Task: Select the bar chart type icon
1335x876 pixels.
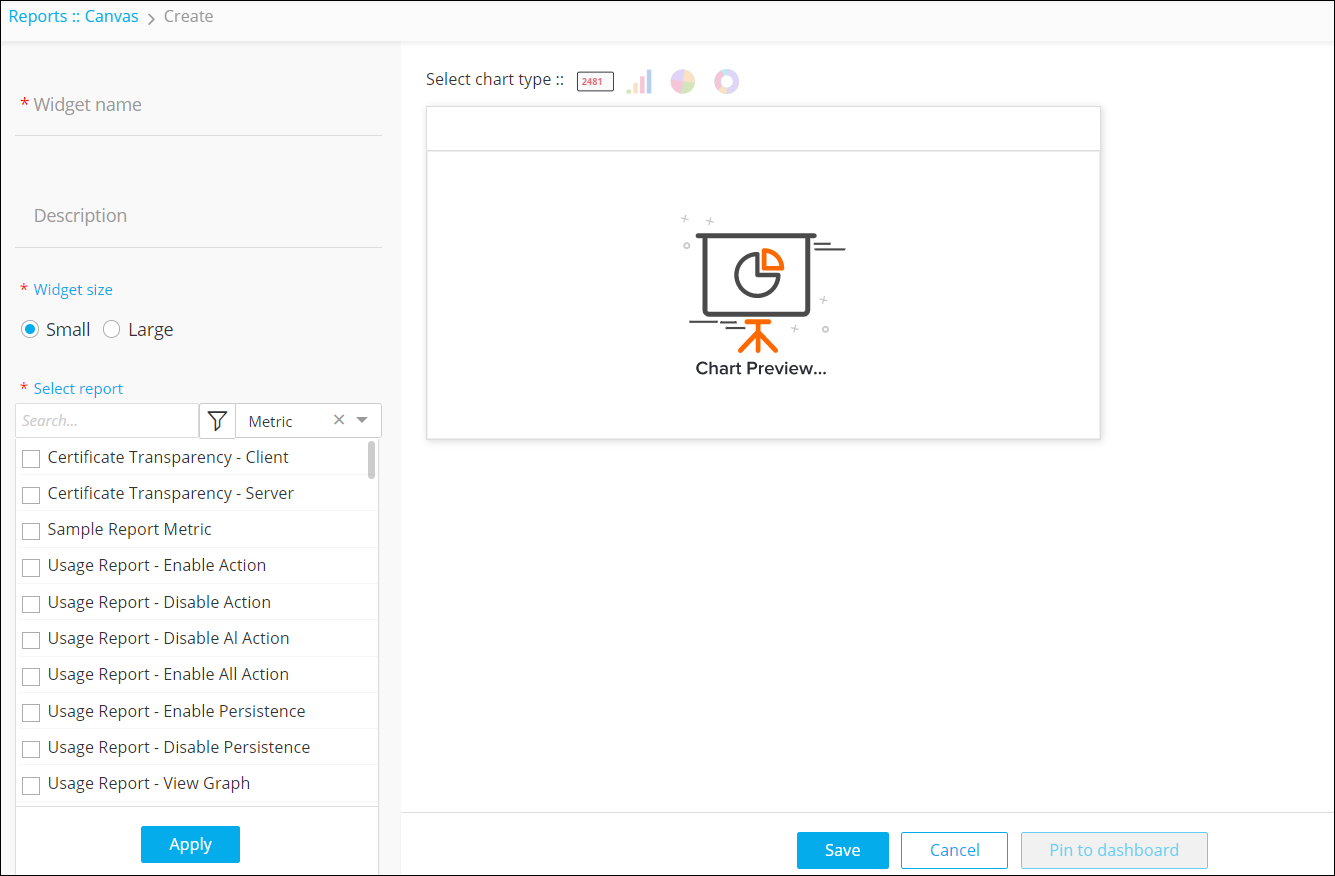Action: click(639, 81)
